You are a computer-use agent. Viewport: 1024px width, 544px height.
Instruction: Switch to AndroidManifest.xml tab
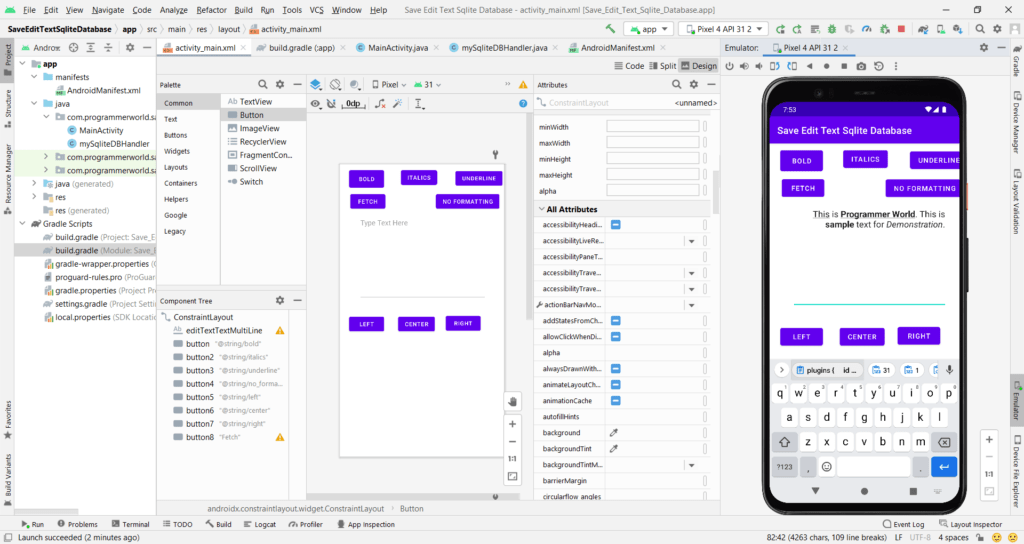point(617,48)
